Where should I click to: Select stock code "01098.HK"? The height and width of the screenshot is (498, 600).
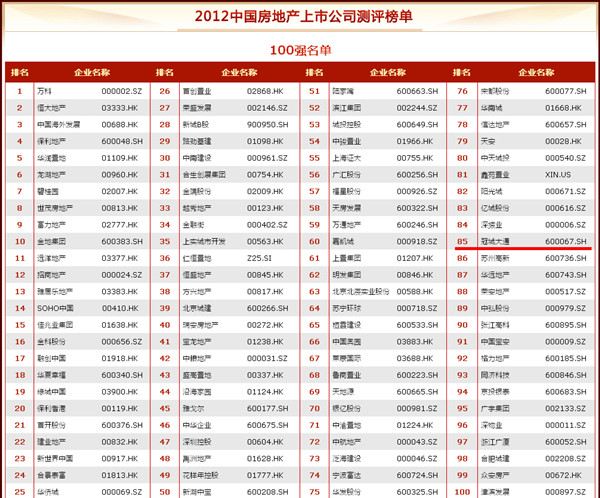(x=265, y=142)
